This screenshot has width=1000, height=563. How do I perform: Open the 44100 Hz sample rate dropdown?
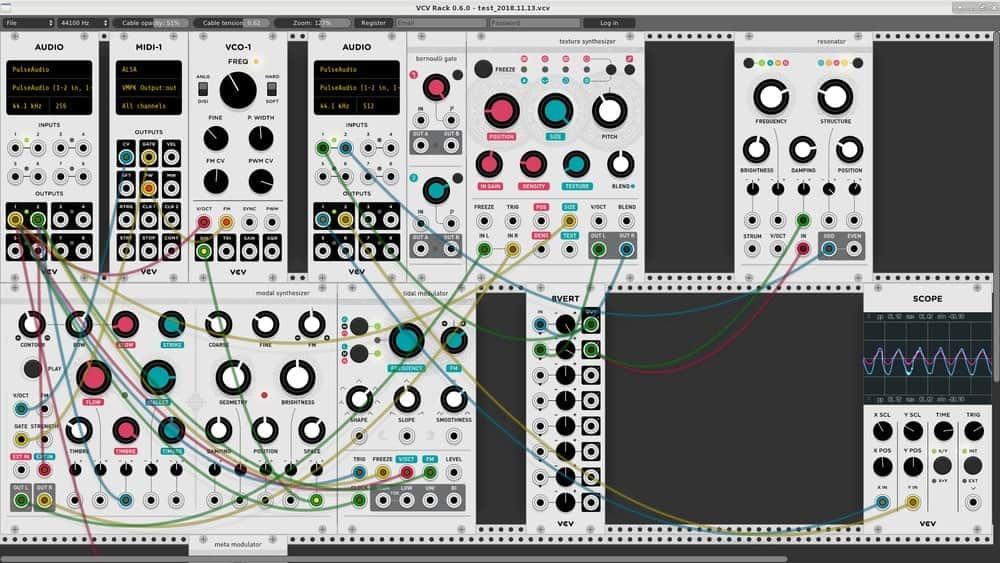83,23
